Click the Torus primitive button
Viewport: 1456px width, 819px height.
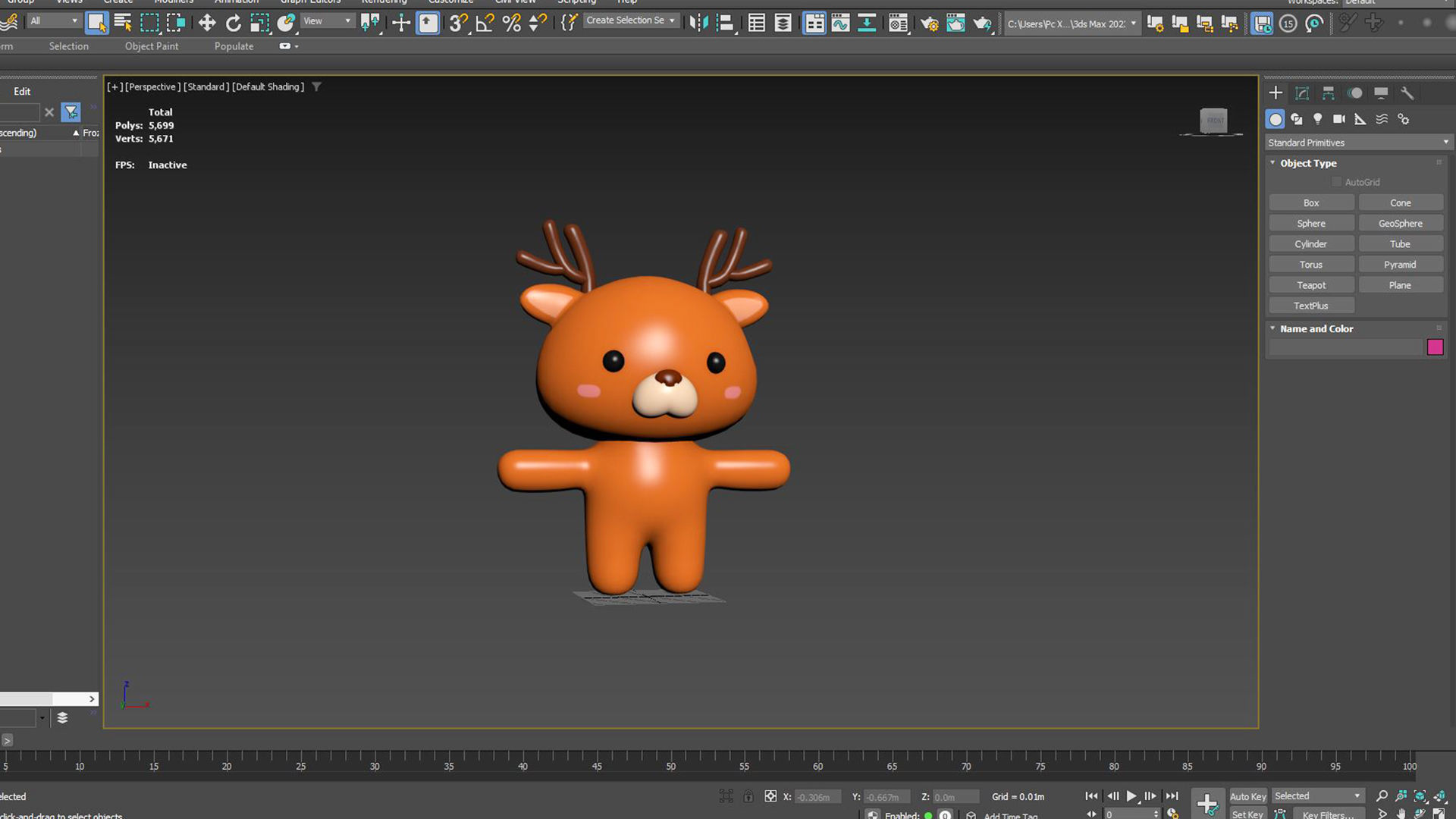pyautogui.click(x=1311, y=265)
